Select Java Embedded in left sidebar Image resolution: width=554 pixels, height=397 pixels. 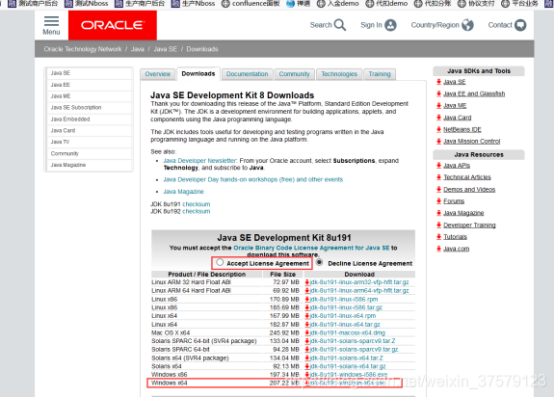tap(89, 119)
